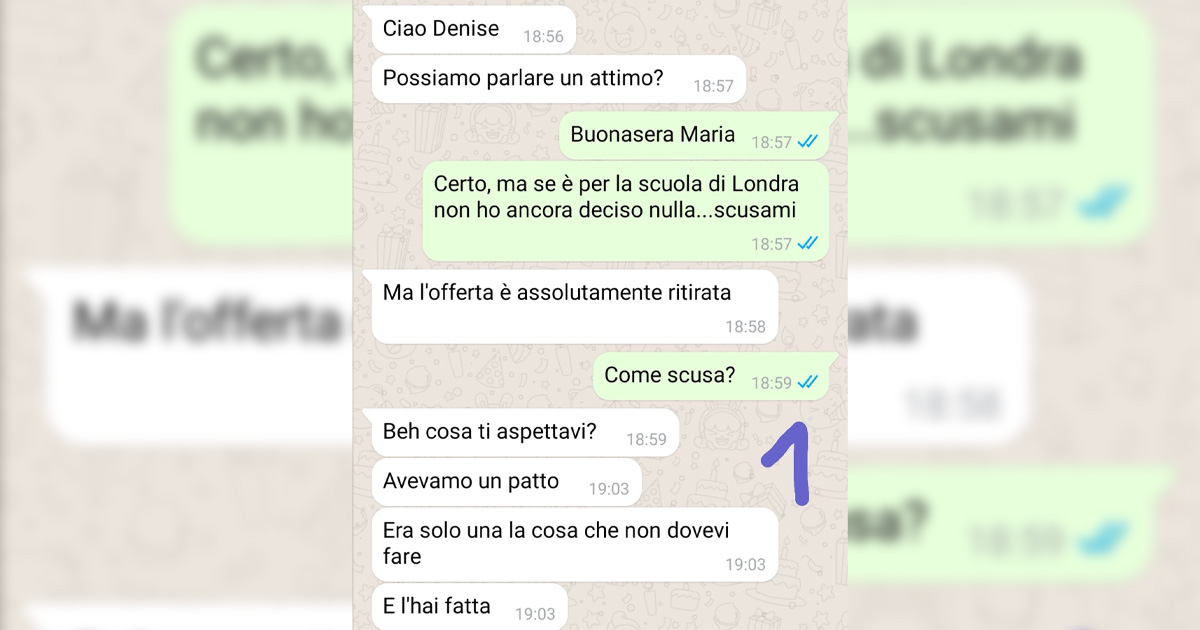The image size is (1200, 630).
Task: Tap the read ticks beside Come scusa?
Action: coord(808,382)
